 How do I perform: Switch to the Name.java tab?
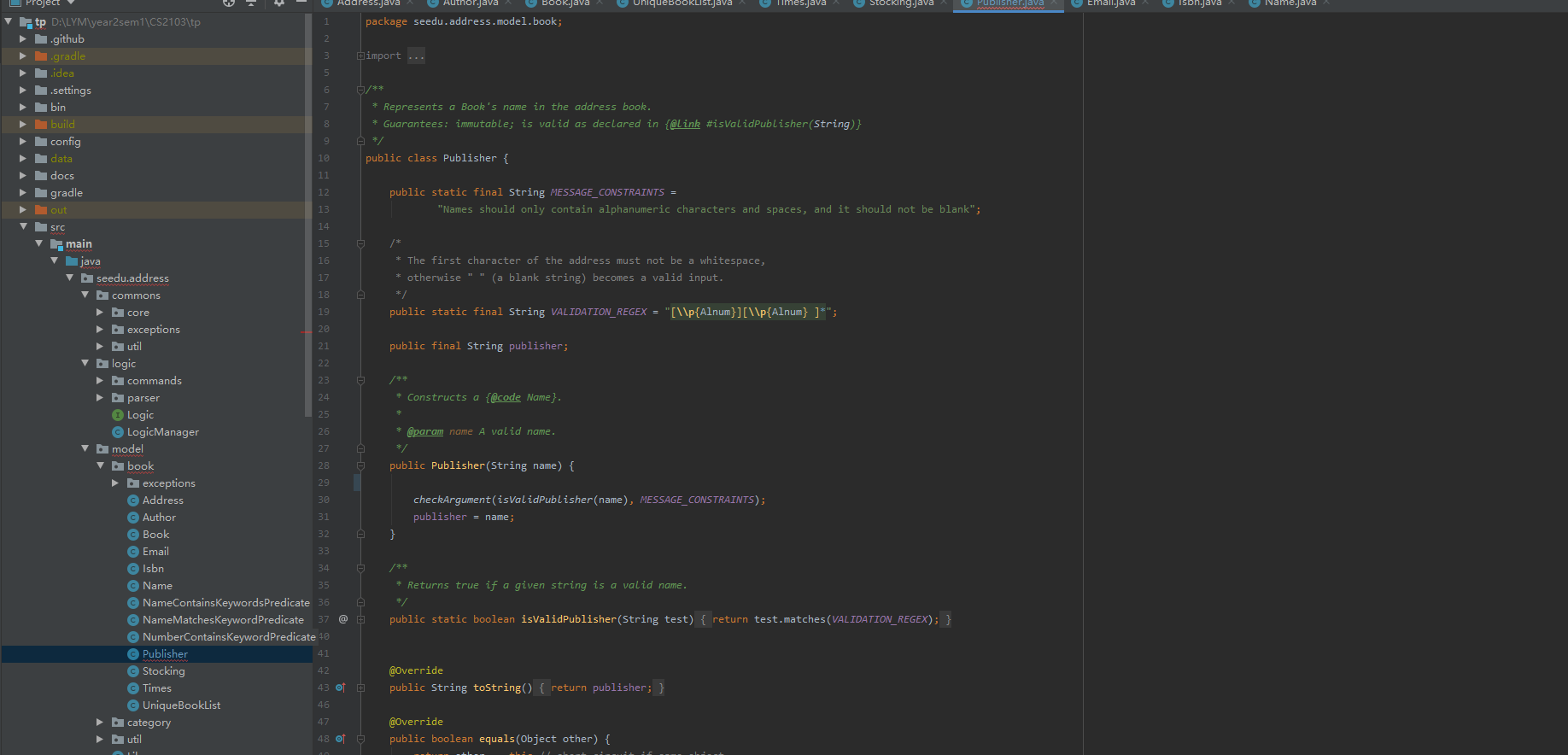click(1290, 3)
